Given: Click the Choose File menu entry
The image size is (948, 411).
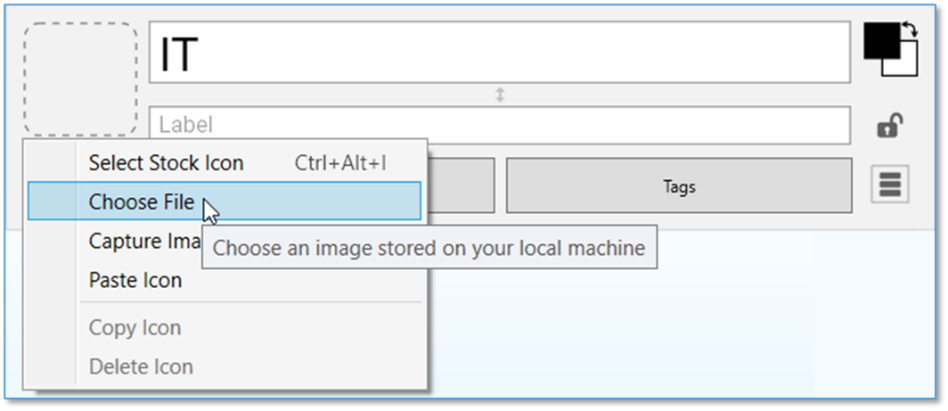Looking at the screenshot, I should [141, 202].
